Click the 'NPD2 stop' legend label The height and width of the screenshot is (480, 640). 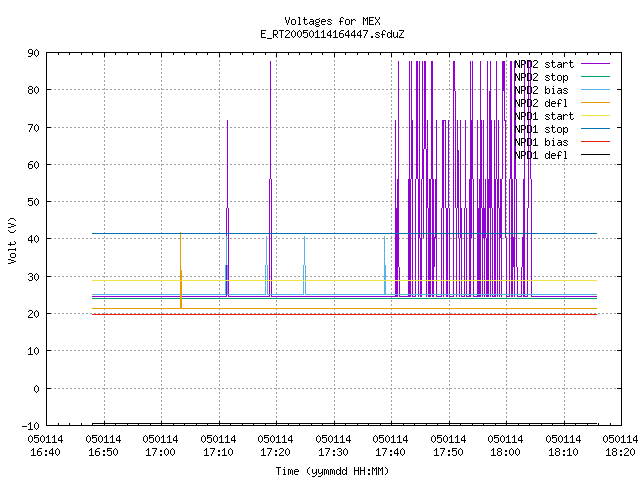pyautogui.click(x=541, y=77)
